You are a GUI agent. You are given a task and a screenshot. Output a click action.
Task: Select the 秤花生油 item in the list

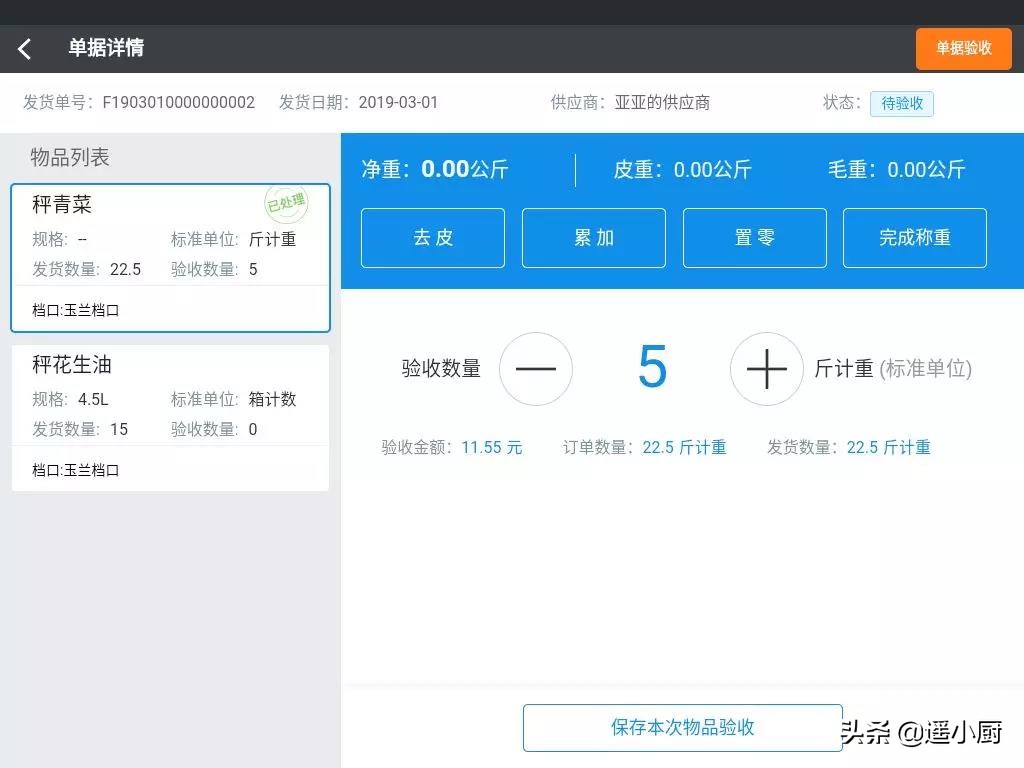pos(170,415)
